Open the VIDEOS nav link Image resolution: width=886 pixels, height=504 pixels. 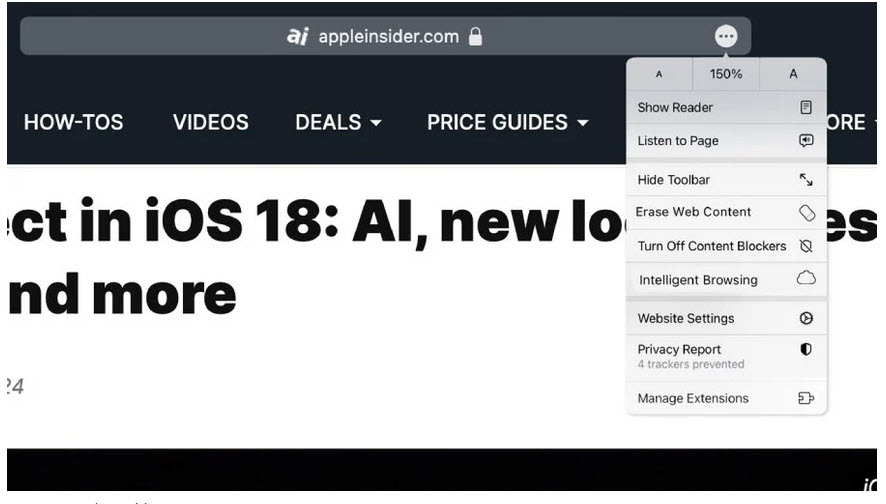click(211, 122)
